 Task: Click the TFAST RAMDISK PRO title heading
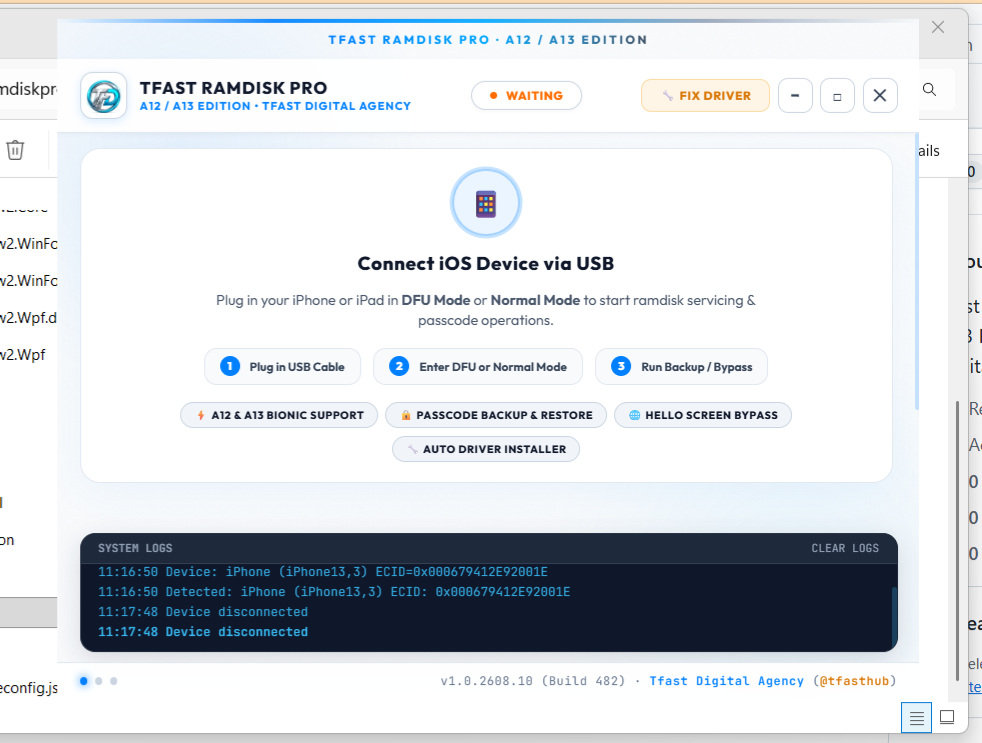coord(233,88)
